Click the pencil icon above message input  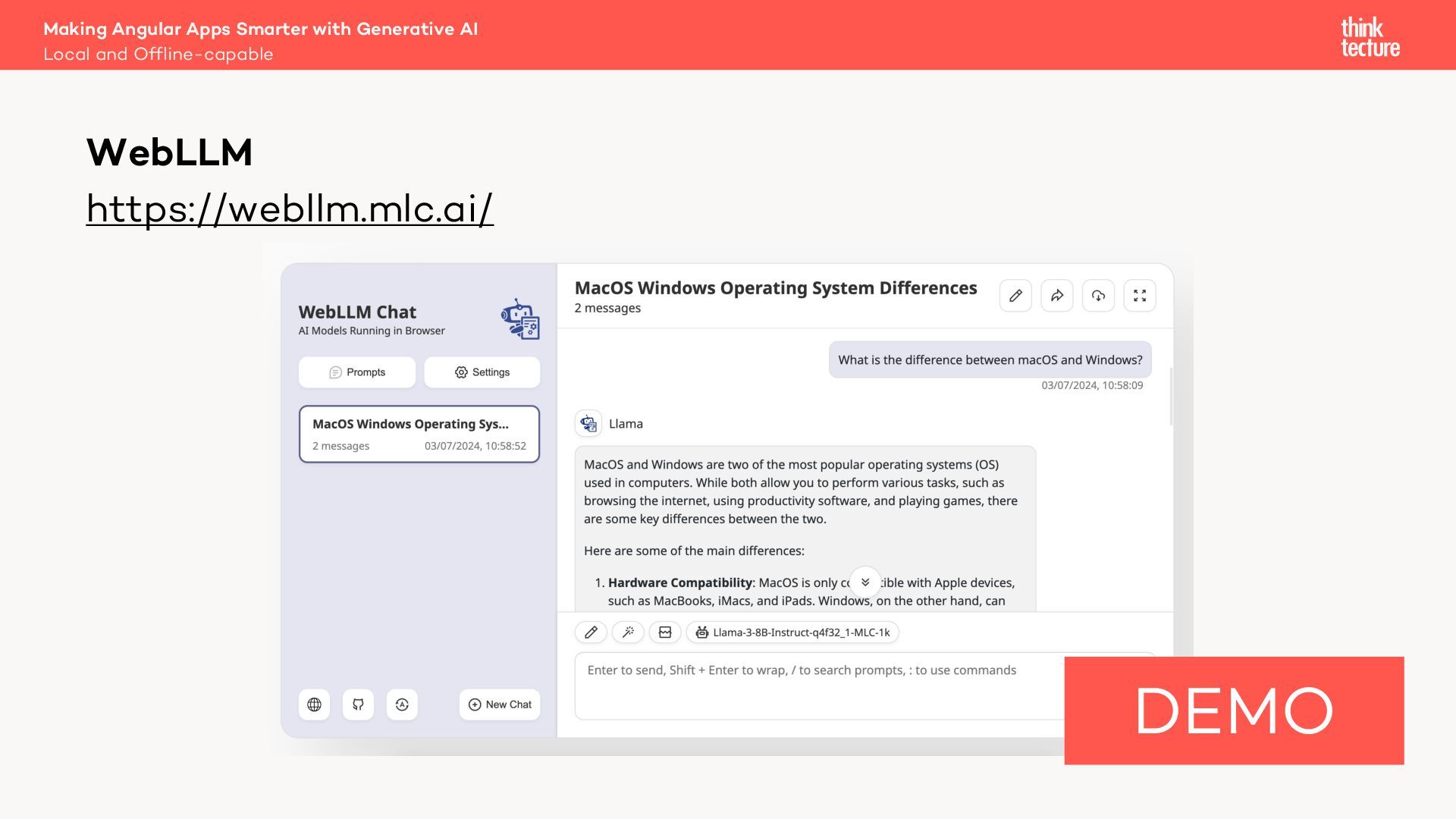coord(591,632)
